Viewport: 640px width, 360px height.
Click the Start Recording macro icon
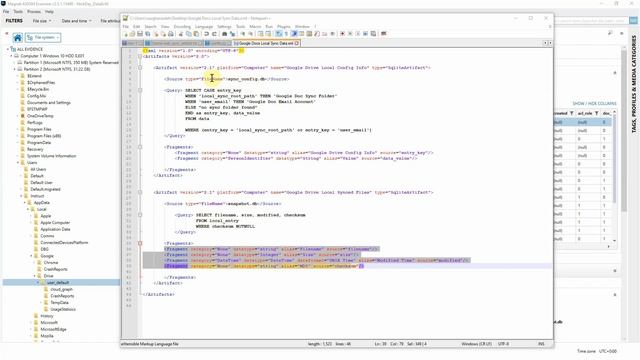coord(342,34)
